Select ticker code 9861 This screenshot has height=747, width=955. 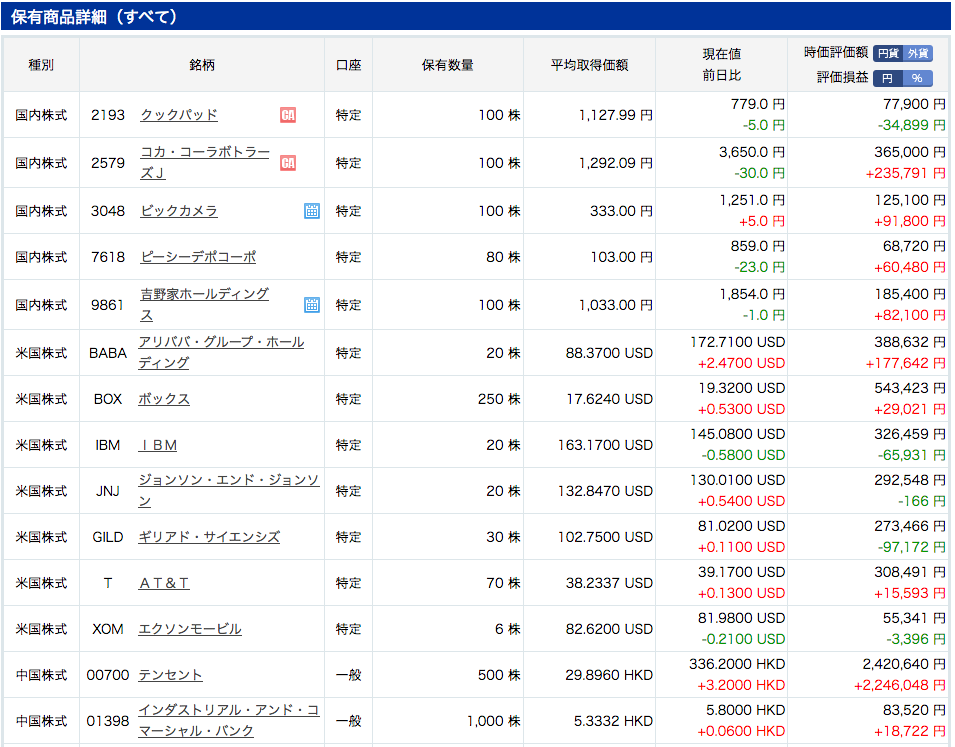[x=108, y=305]
